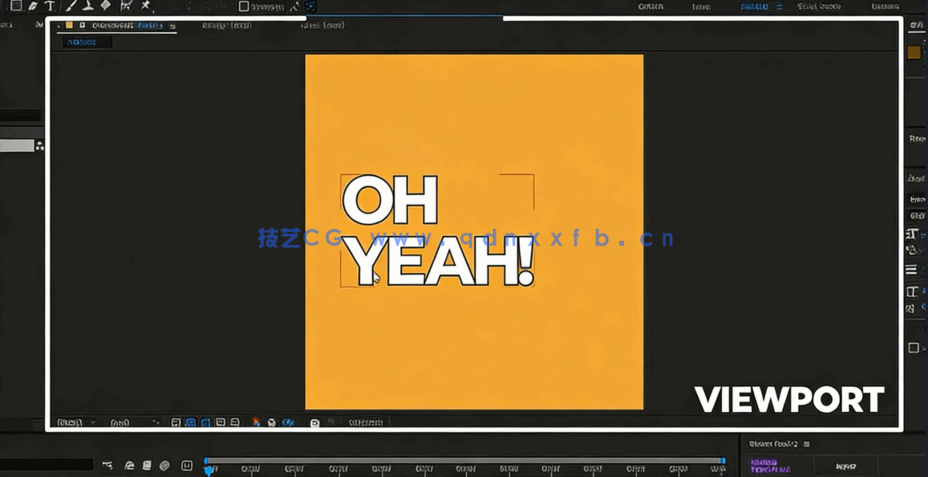928x477 pixels.
Task: Enable the Snapping checkbox in toolbar
Action: (x=244, y=7)
